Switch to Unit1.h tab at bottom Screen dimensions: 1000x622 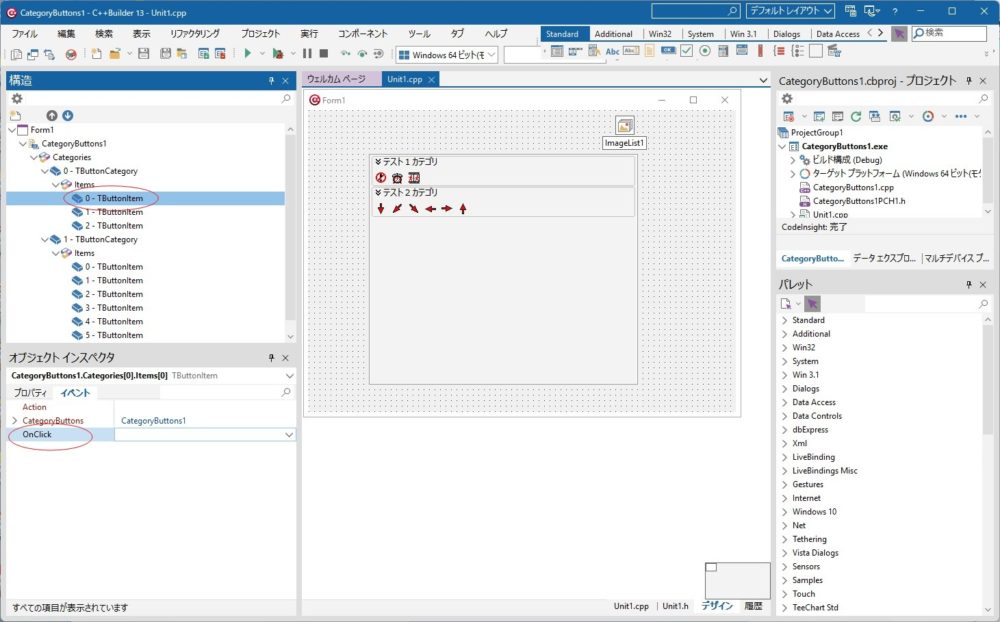click(675, 606)
